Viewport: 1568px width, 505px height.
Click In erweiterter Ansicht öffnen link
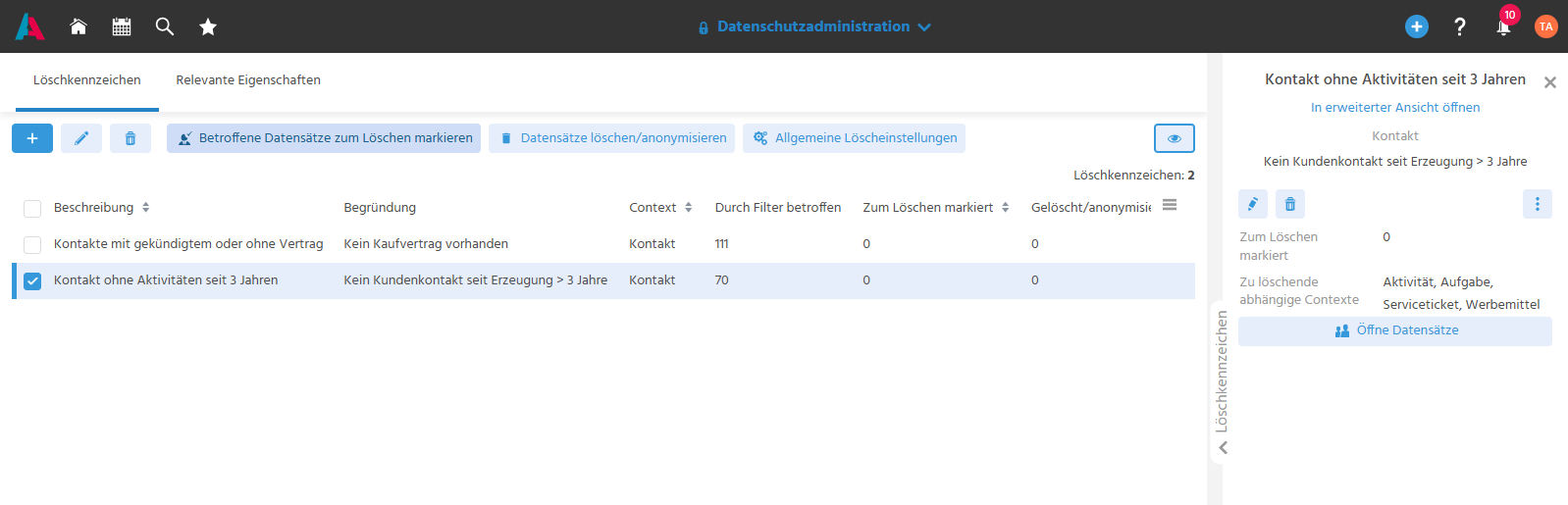pos(1395,108)
